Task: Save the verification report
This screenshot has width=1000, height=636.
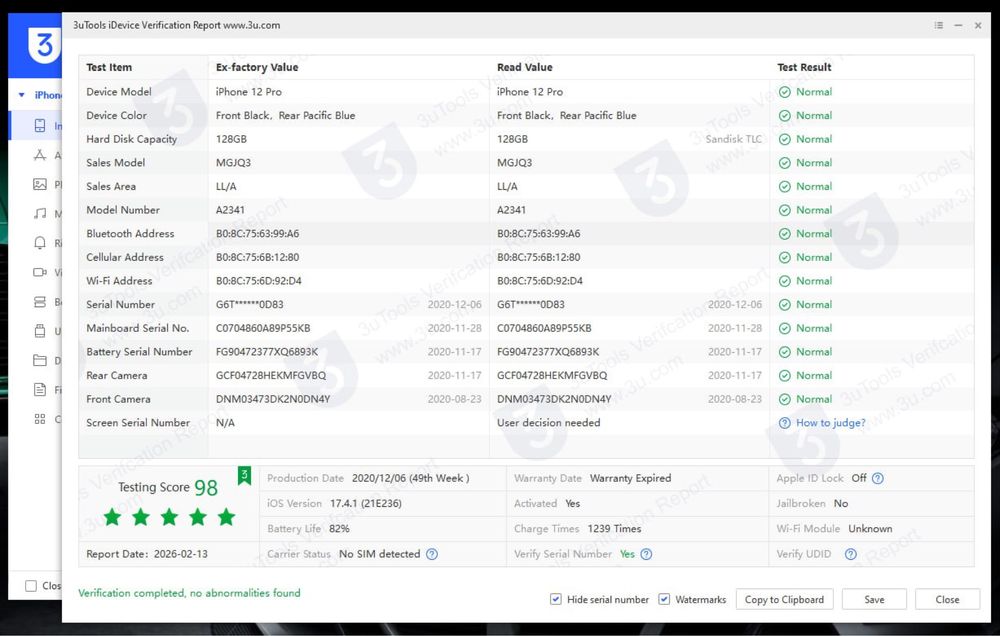Action: [874, 600]
